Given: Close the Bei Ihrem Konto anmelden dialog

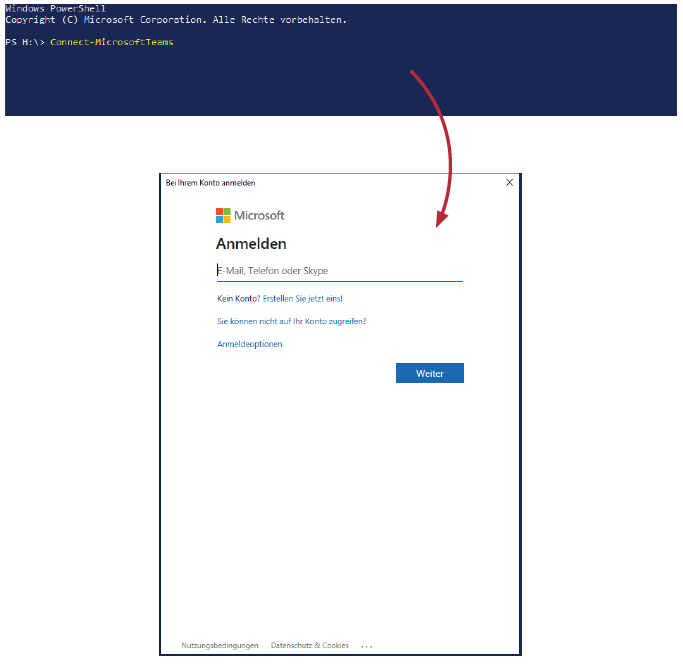Looking at the screenshot, I should 509,183.
